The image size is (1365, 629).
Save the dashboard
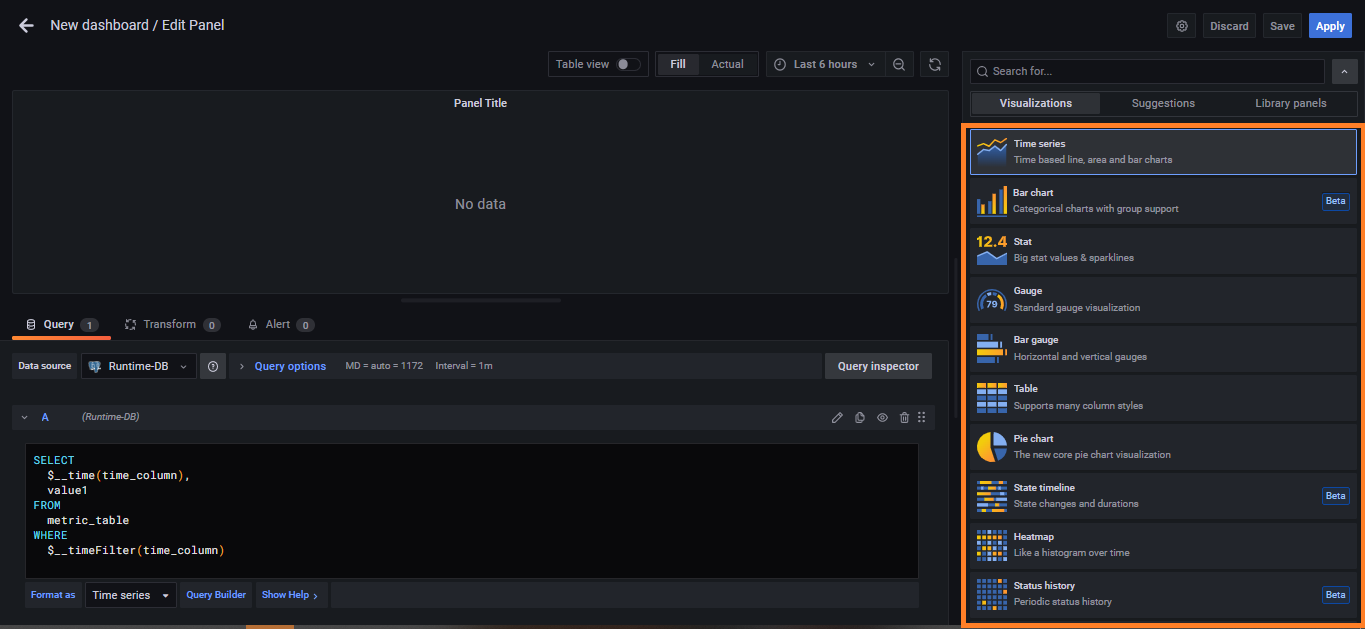1282,26
